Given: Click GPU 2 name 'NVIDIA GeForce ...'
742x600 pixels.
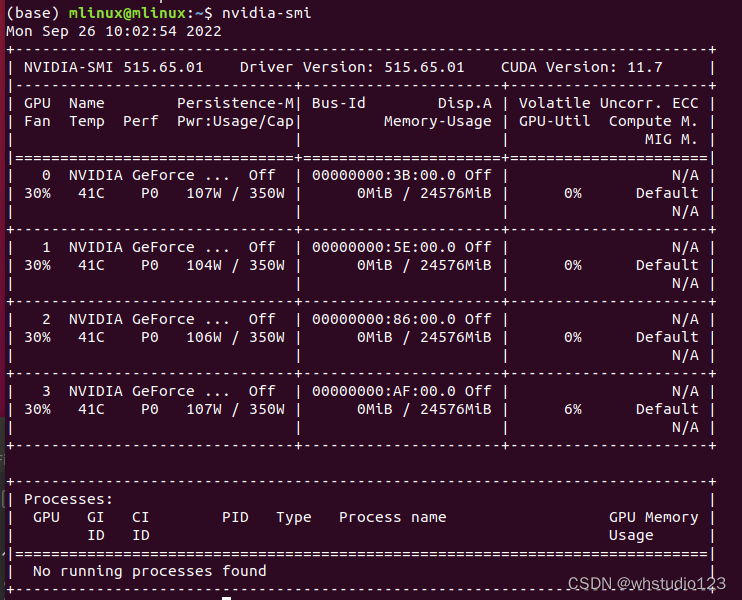Looking at the screenshot, I should tap(150, 319).
